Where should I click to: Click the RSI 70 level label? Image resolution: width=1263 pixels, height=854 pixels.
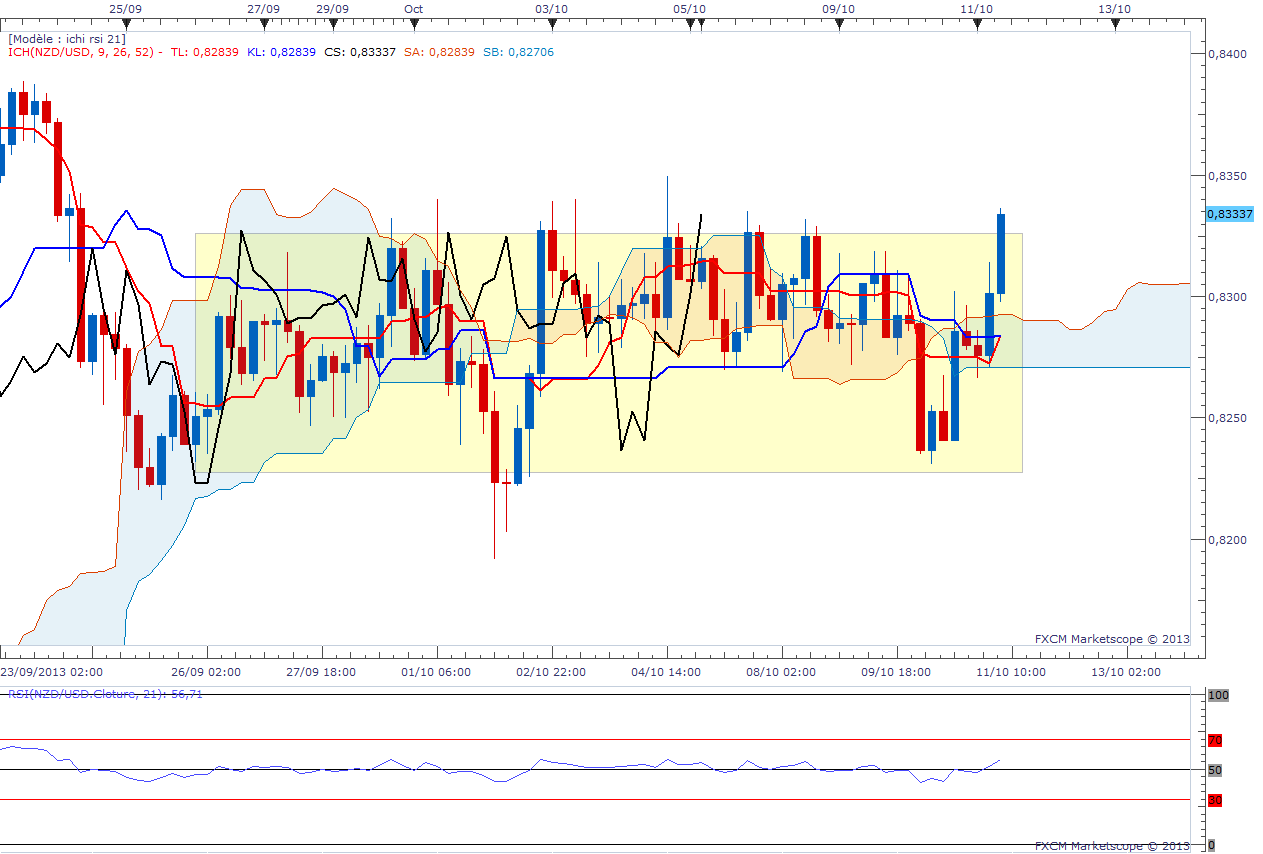[x=1215, y=741]
